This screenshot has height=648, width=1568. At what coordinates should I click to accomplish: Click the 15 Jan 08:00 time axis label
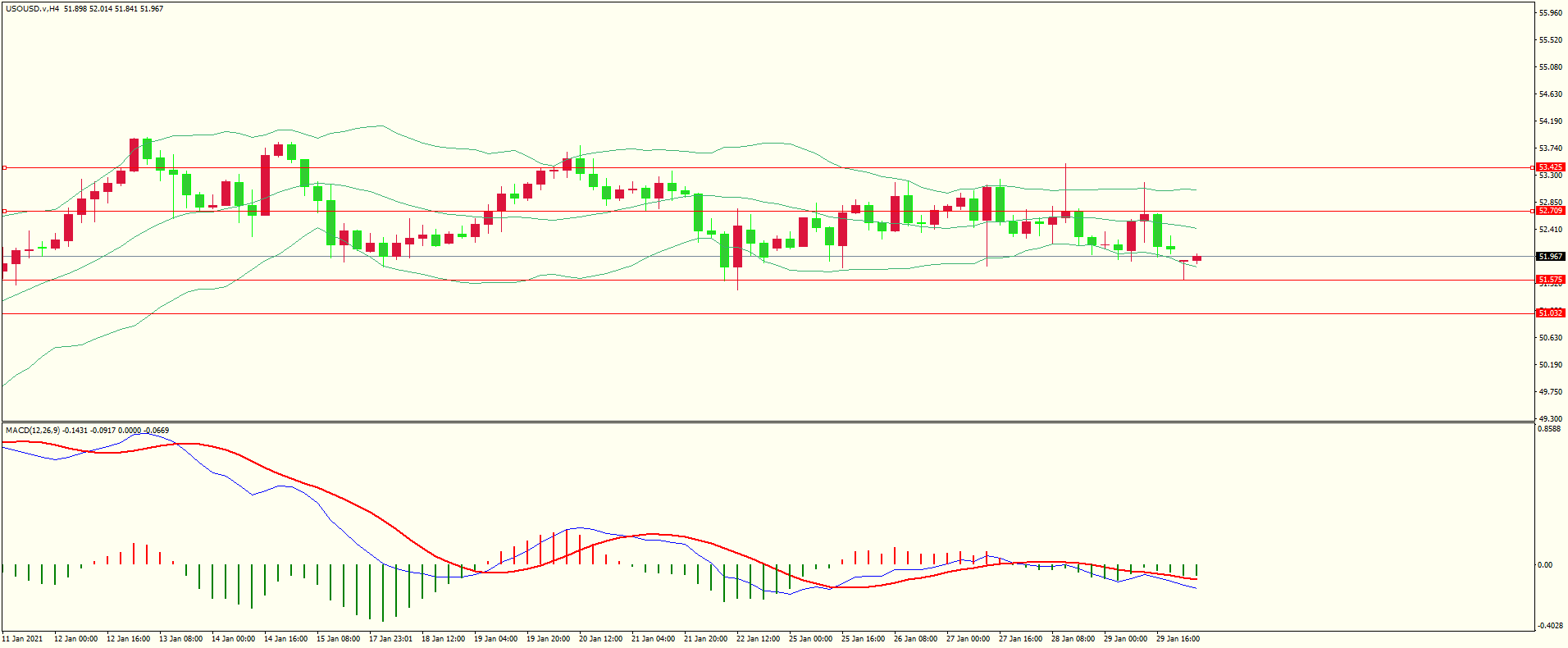click(338, 639)
